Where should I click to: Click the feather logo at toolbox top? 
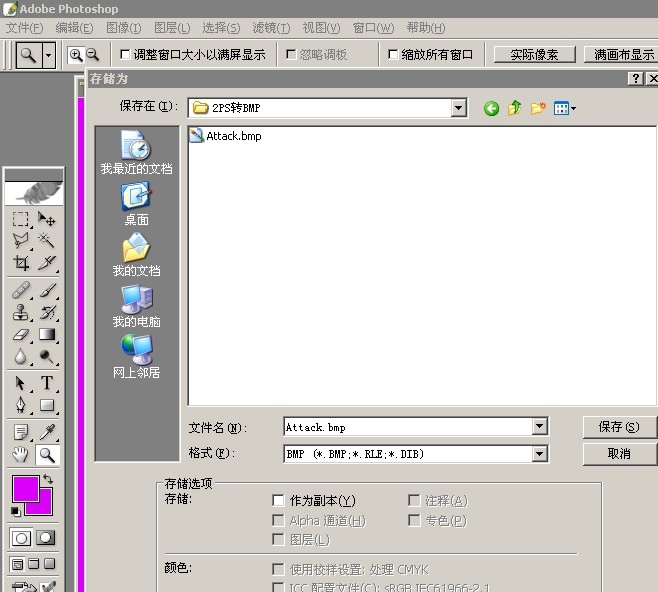pos(34,193)
